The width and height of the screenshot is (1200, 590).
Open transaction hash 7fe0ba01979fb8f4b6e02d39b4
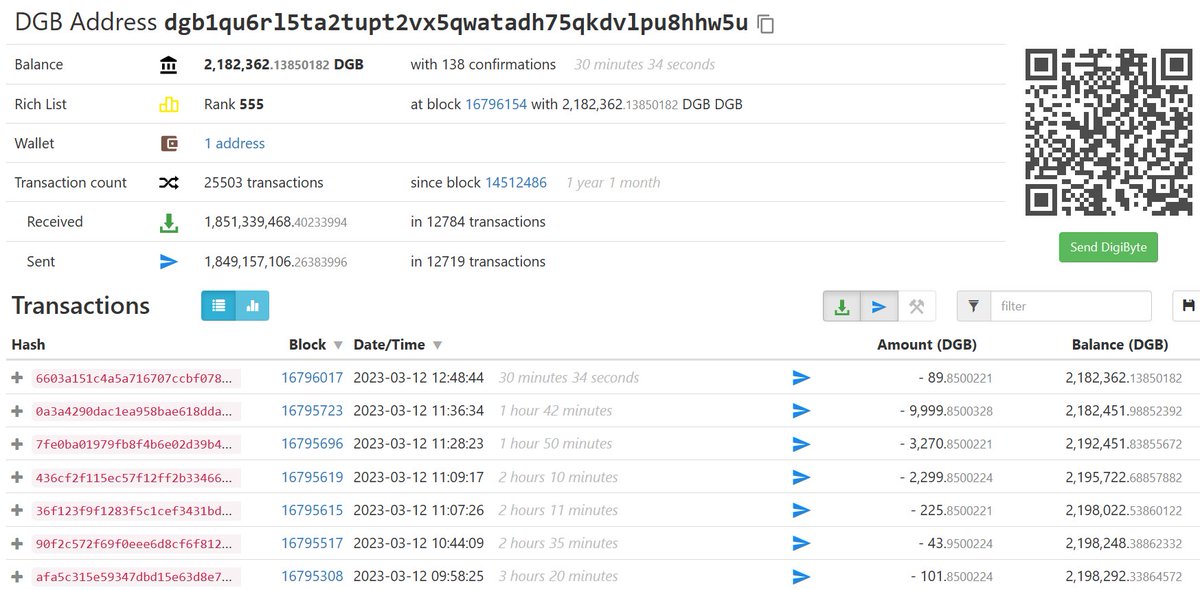[x=136, y=444]
